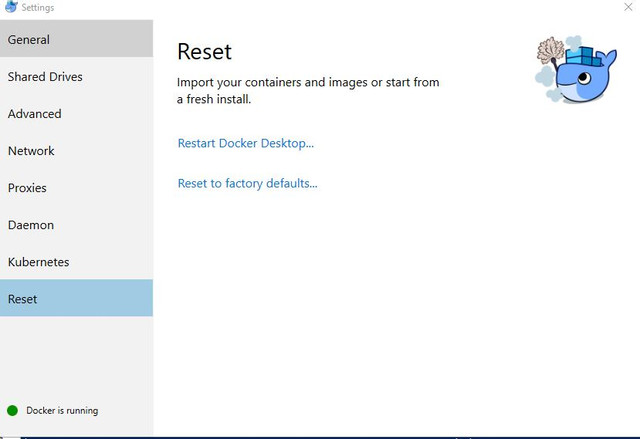Image resolution: width=640 pixels, height=439 pixels.
Task: Click the Restart Docker Desktop link
Action: pyautogui.click(x=246, y=143)
